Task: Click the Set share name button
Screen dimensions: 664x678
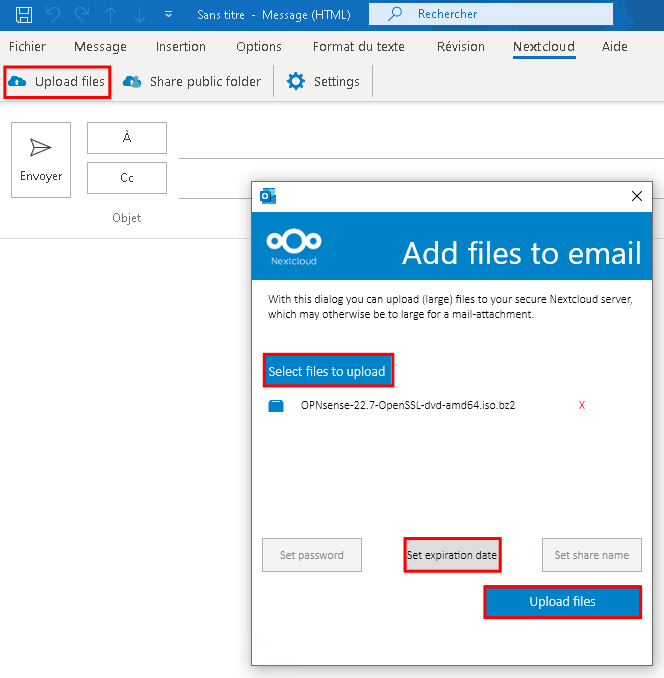Action: [x=592, y=555]
